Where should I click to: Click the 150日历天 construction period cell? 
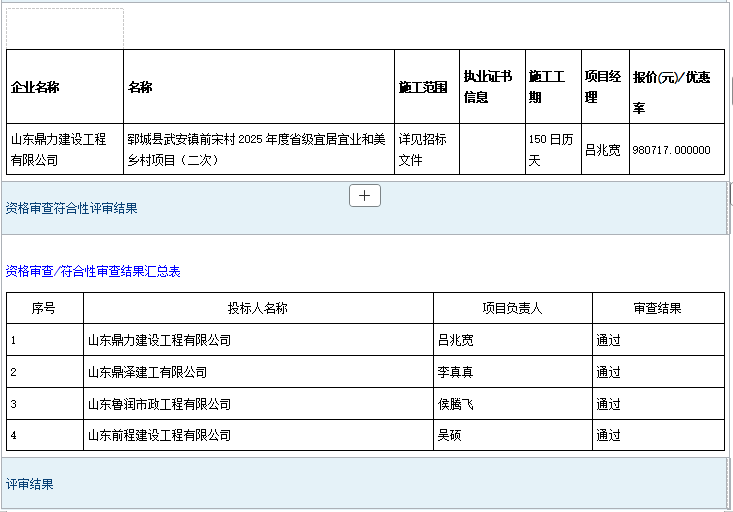point(549,149)
